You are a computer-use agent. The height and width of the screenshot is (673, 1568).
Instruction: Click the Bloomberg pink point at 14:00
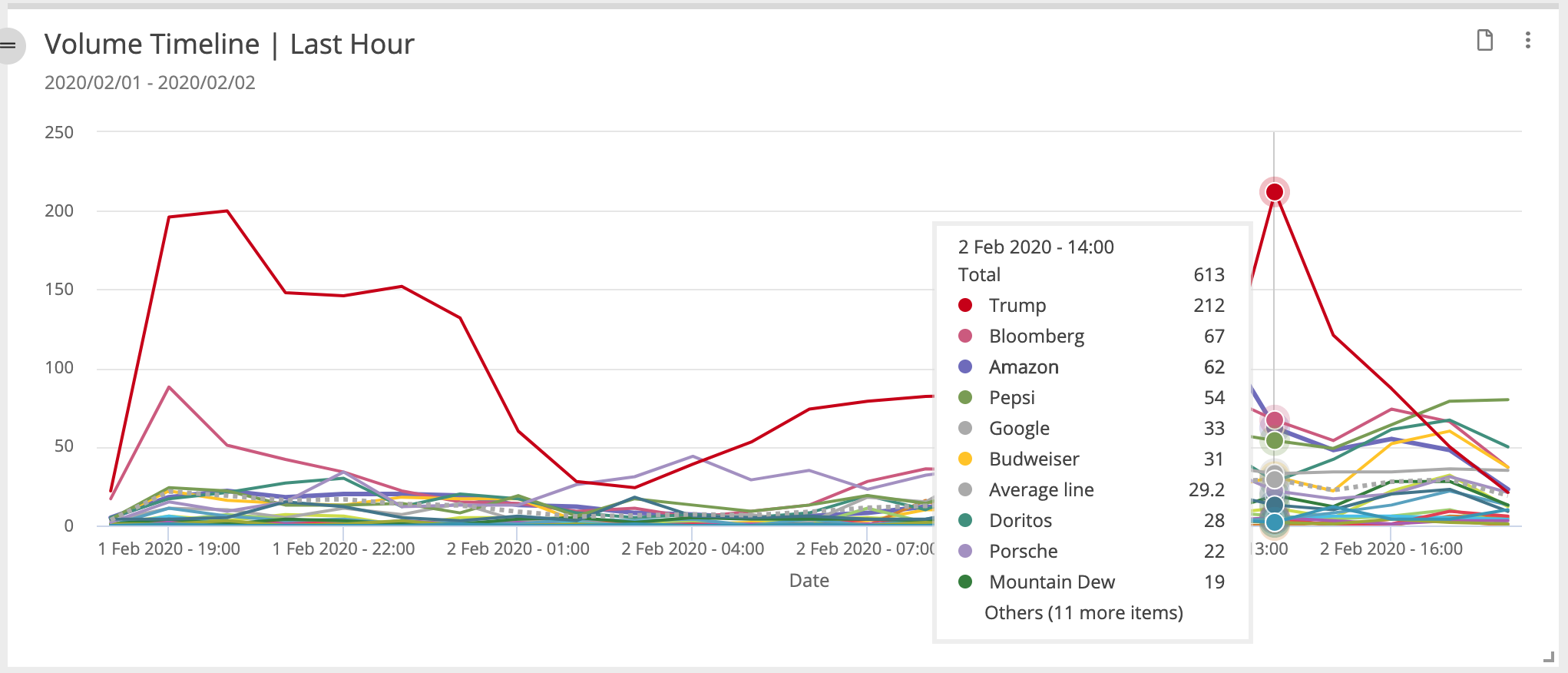pos(1275,420)
